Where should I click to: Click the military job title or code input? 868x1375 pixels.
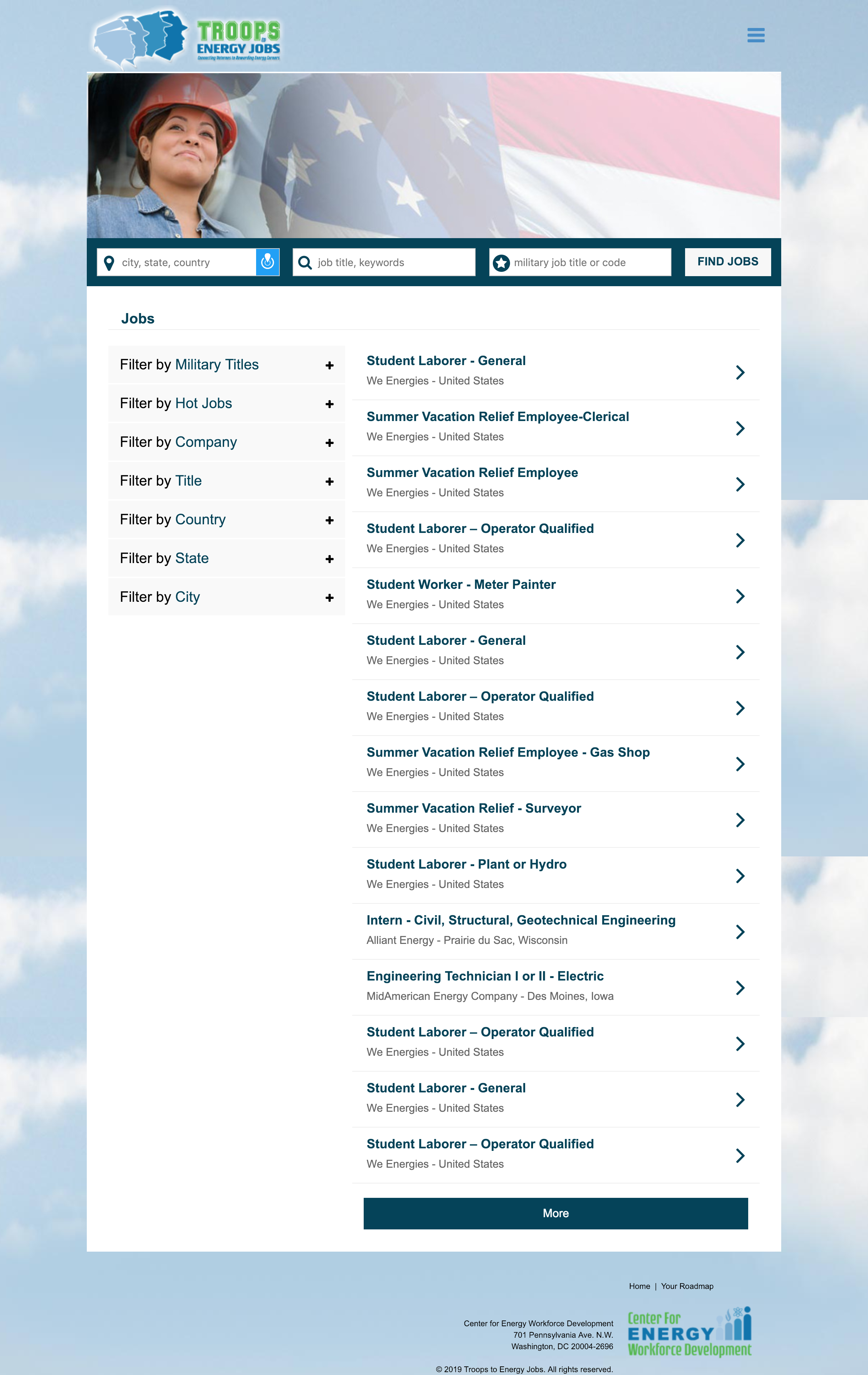[580, 262]
